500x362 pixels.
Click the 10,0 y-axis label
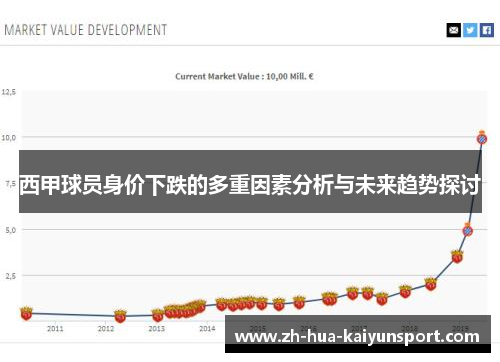coord(9,138)
